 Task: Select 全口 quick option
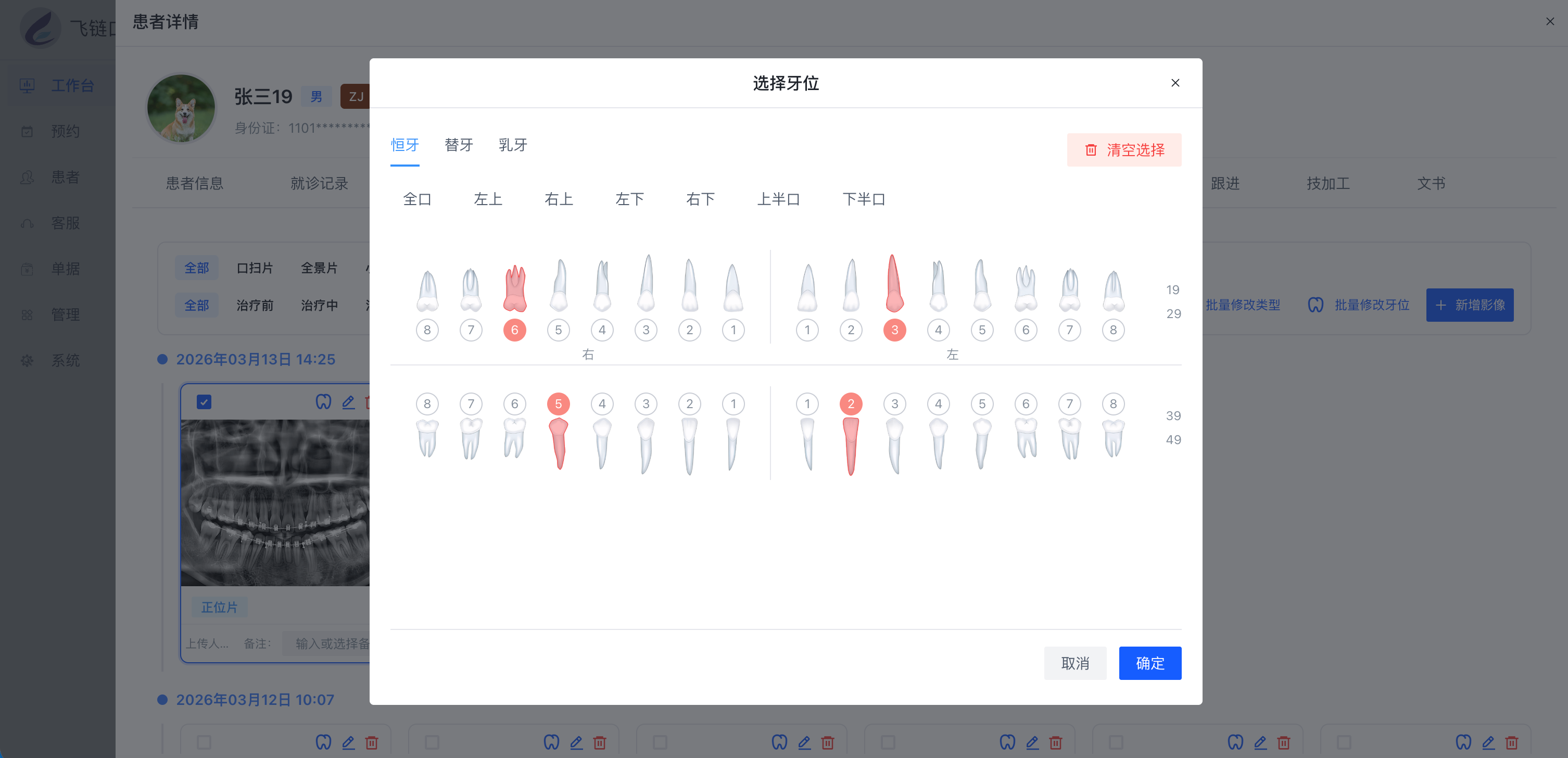(417, 199)
